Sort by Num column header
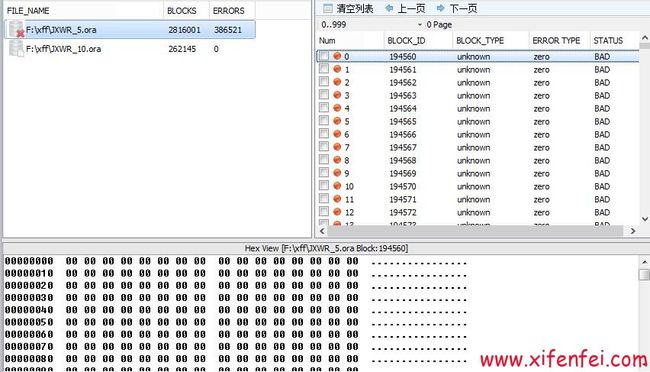Screen dimensions: 650x372 tap(350, 41)
